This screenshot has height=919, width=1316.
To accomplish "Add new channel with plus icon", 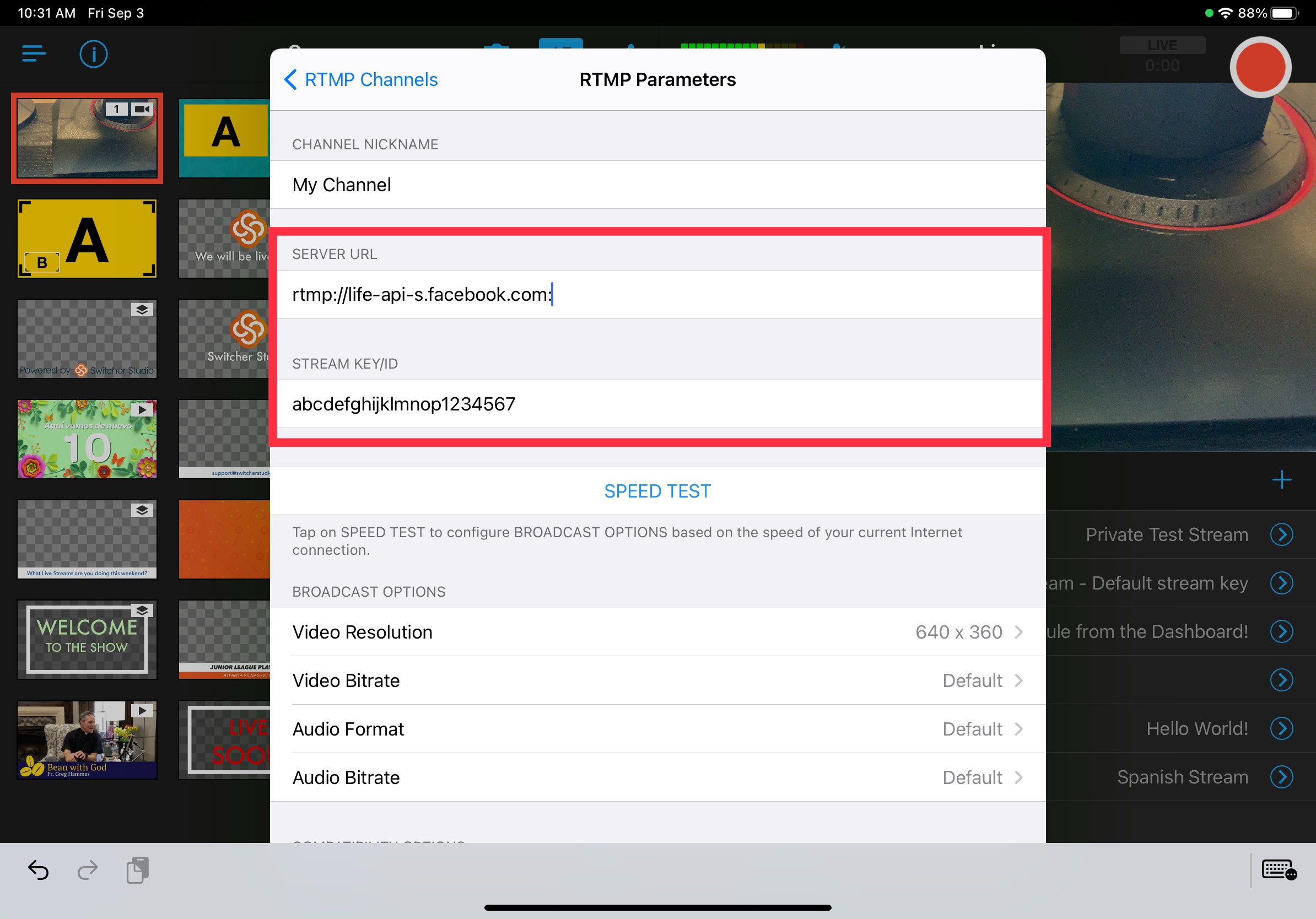I will [x=1282, y=480].
